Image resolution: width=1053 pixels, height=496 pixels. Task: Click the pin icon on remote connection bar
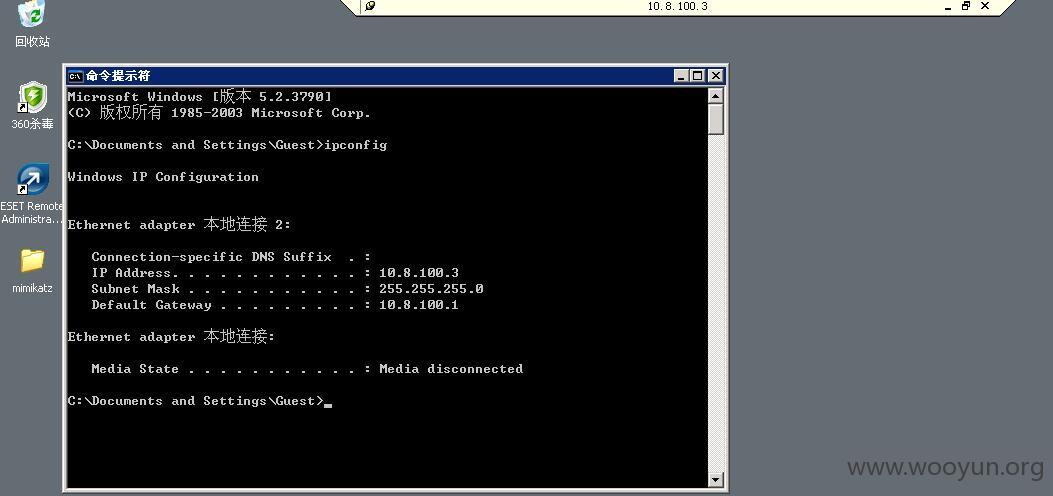point(370,6)
